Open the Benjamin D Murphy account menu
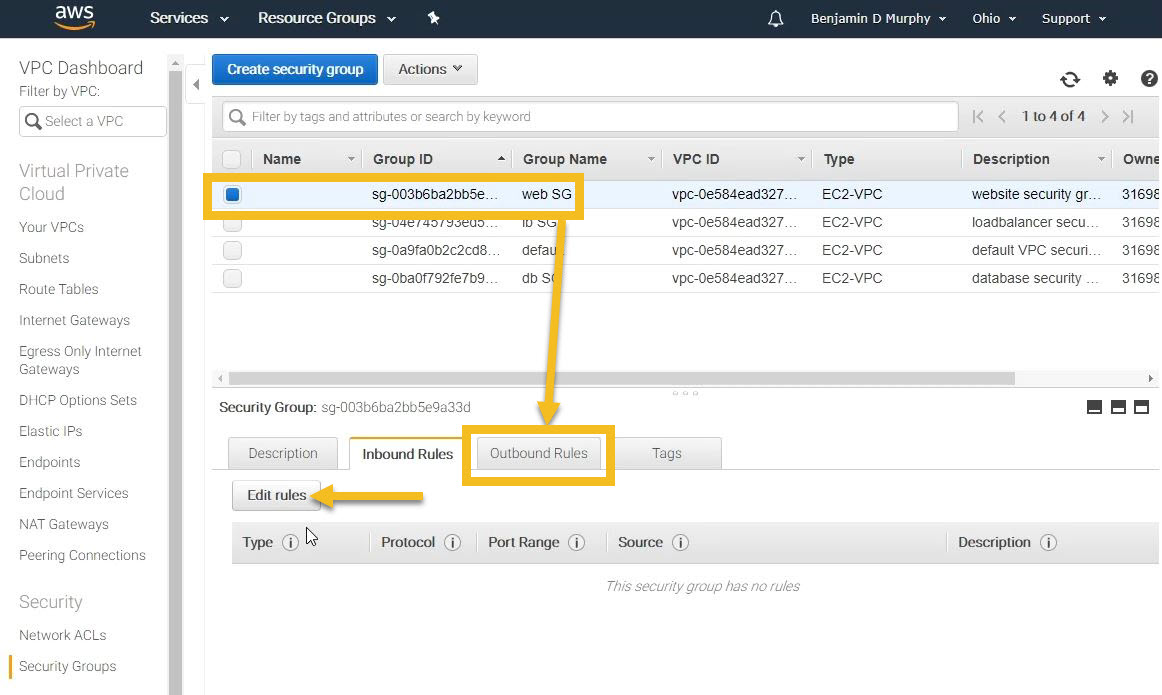Screen dimensions: 1162x695 point(878,19)
